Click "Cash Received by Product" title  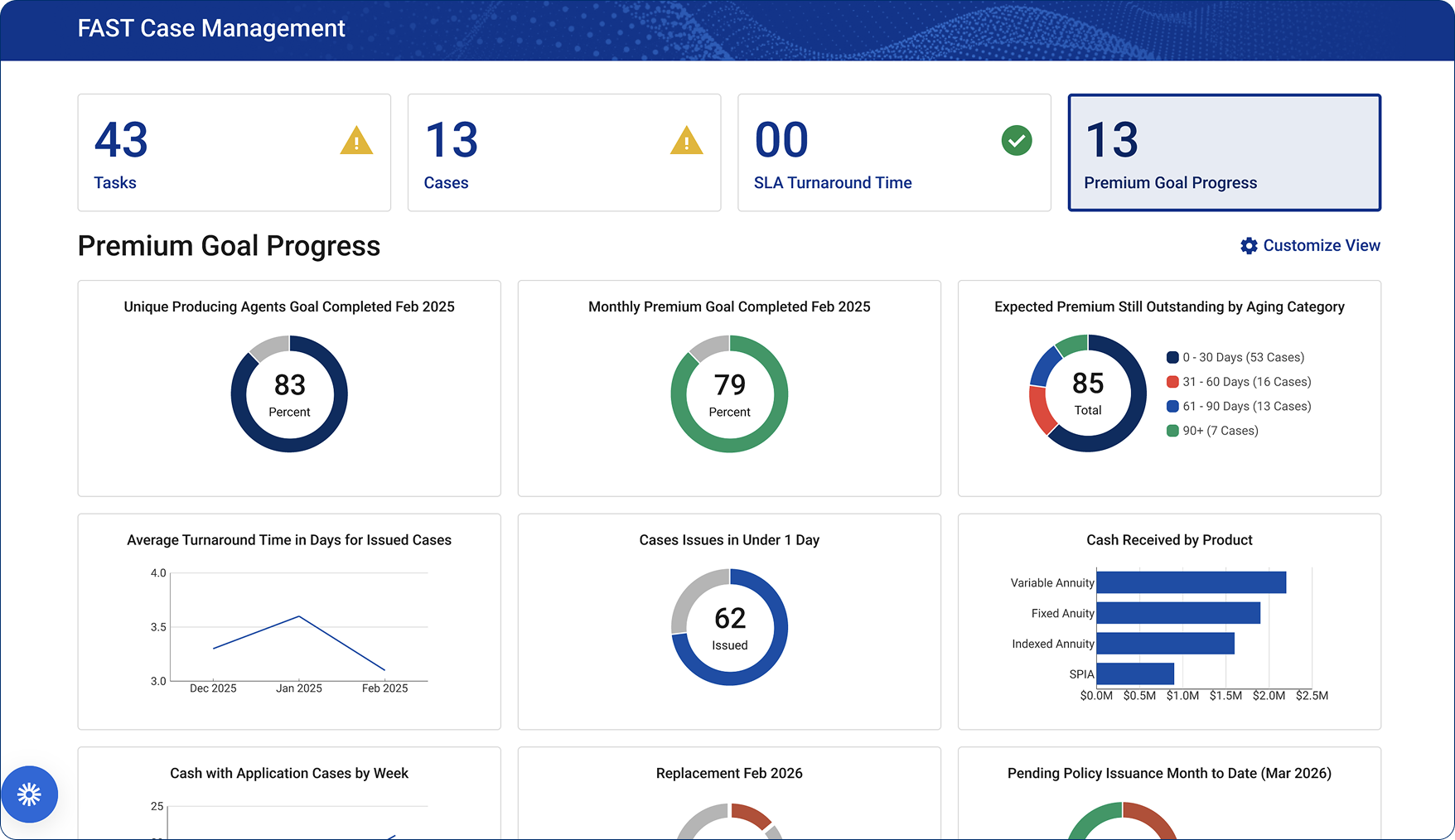coord(1169,540)
